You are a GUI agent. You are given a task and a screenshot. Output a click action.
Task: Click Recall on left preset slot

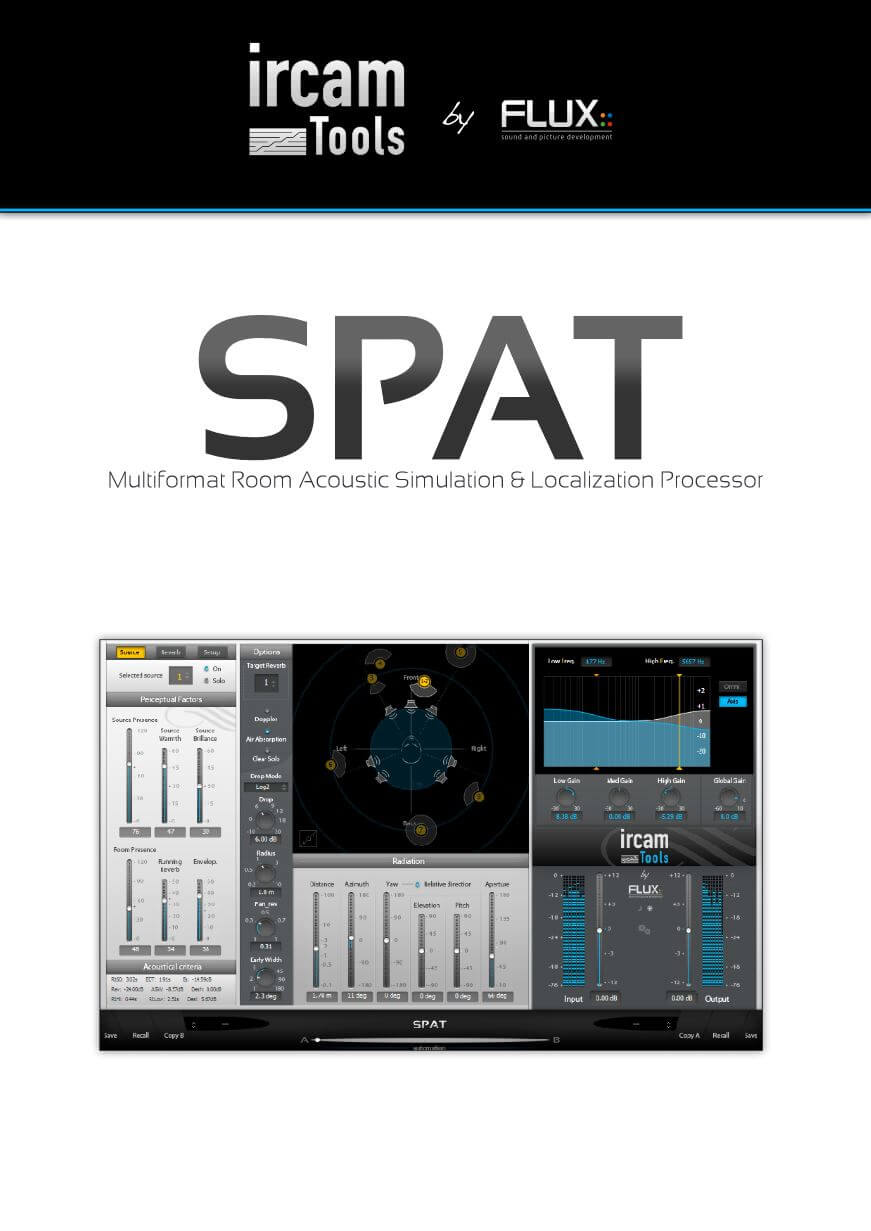141,1036
